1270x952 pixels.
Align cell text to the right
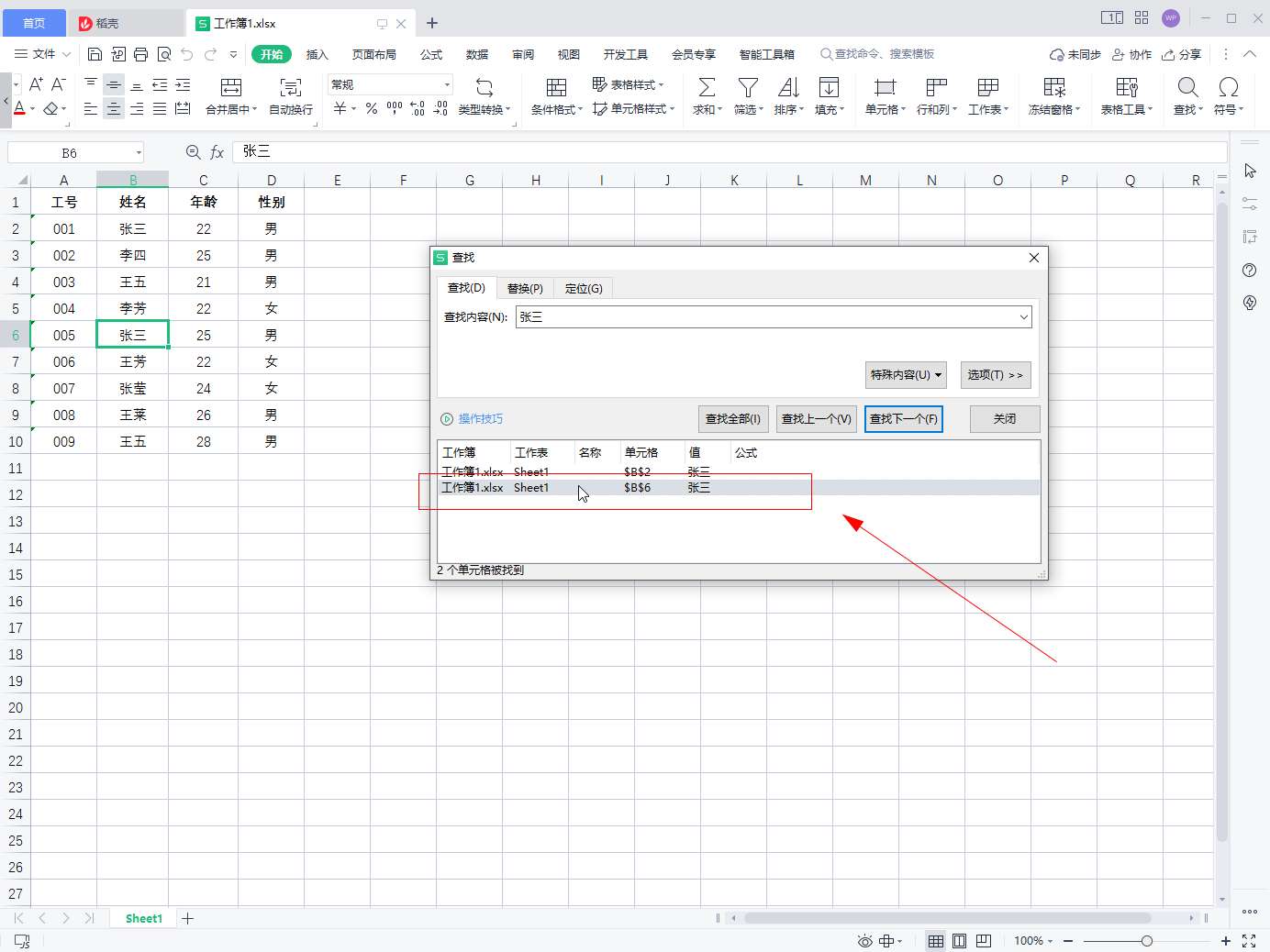(137, 108)
